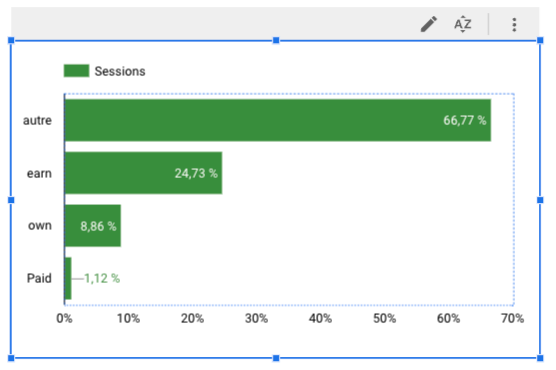Click the left-middle resize handle

(11, 200)
